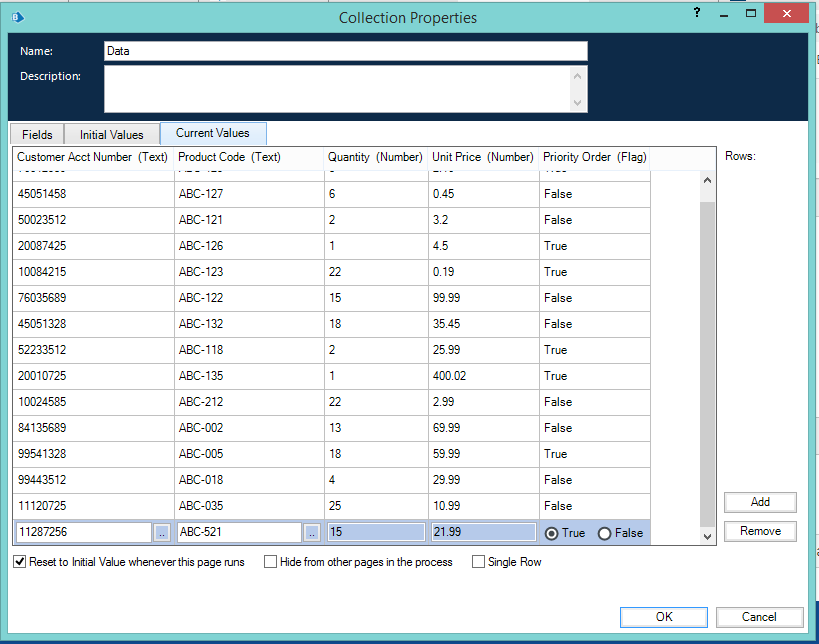The image size is (819, 644).
Task: Enable the Single Row checkbox
Action: click(479, 562)
